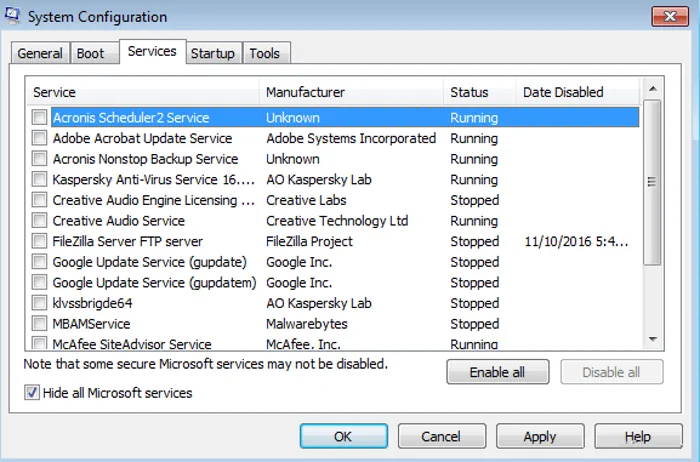This screenshot has height=462, width=700.
Task: Switch to the General tab
Action: tap(40, 54)
